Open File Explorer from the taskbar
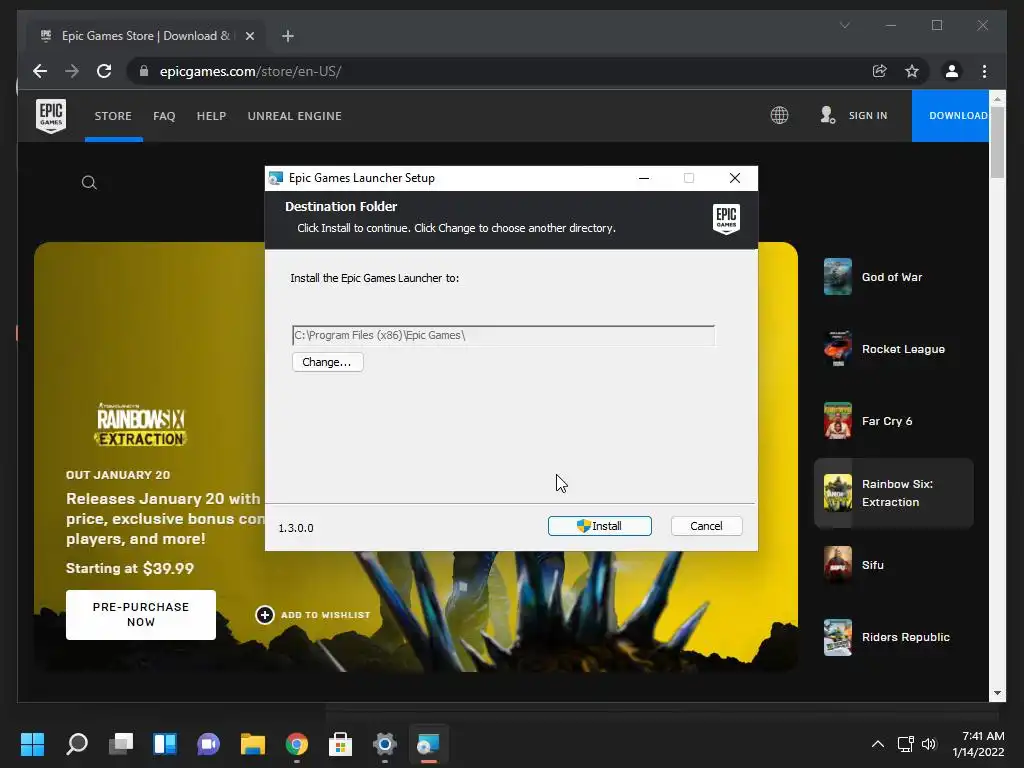 click(253, 744)
